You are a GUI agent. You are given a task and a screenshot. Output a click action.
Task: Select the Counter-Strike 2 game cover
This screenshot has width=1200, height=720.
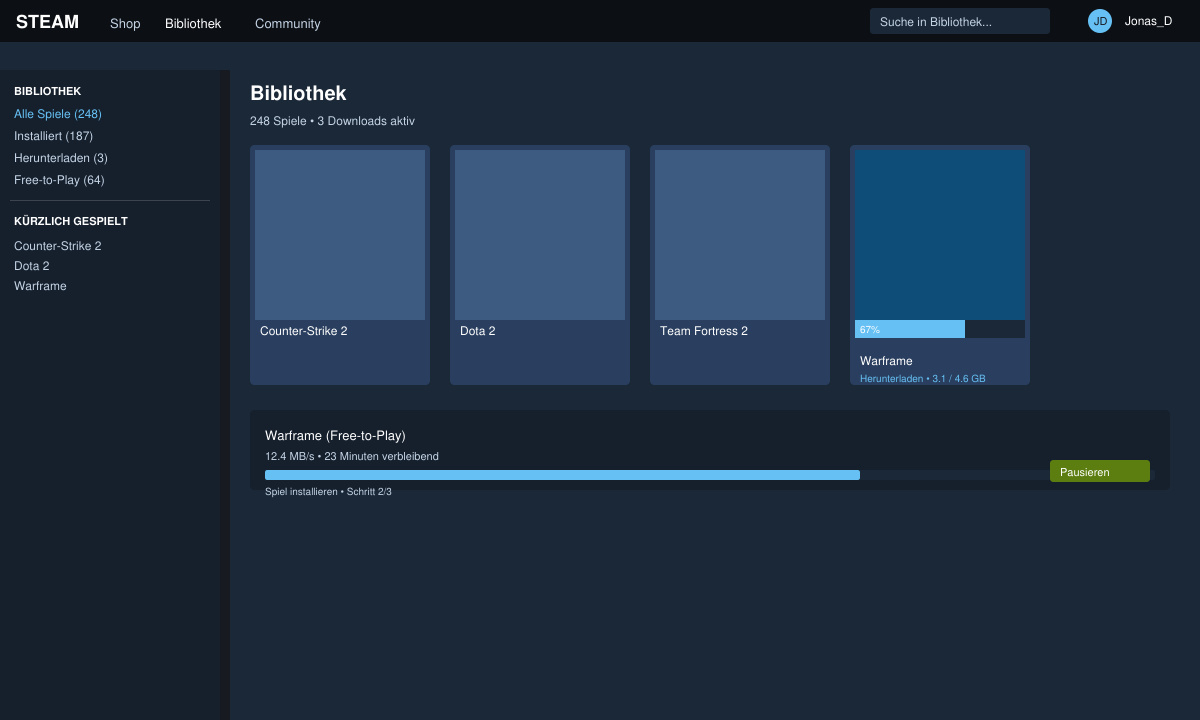coord(340,235)
